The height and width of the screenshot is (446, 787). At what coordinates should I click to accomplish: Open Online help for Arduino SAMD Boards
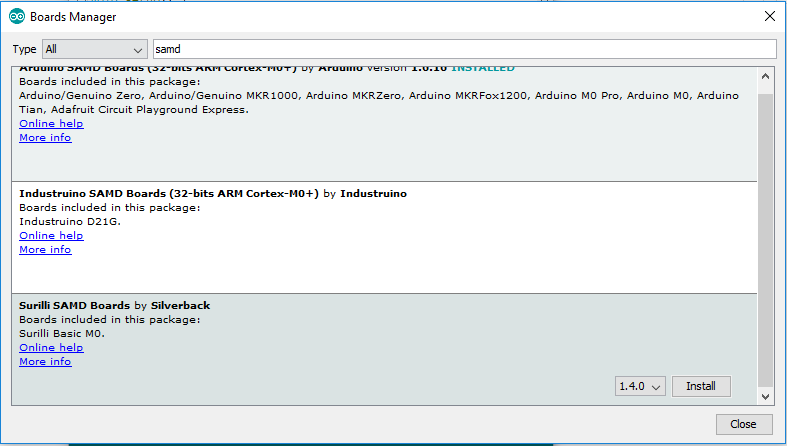51,123
